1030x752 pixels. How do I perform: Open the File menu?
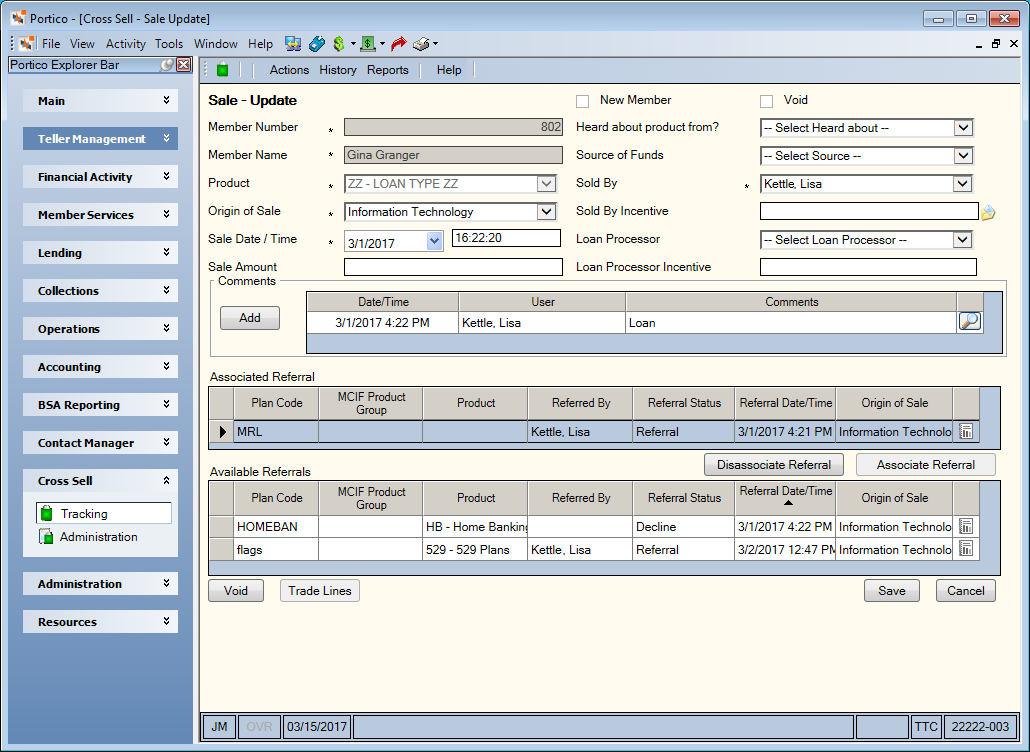tap(51, 44)
